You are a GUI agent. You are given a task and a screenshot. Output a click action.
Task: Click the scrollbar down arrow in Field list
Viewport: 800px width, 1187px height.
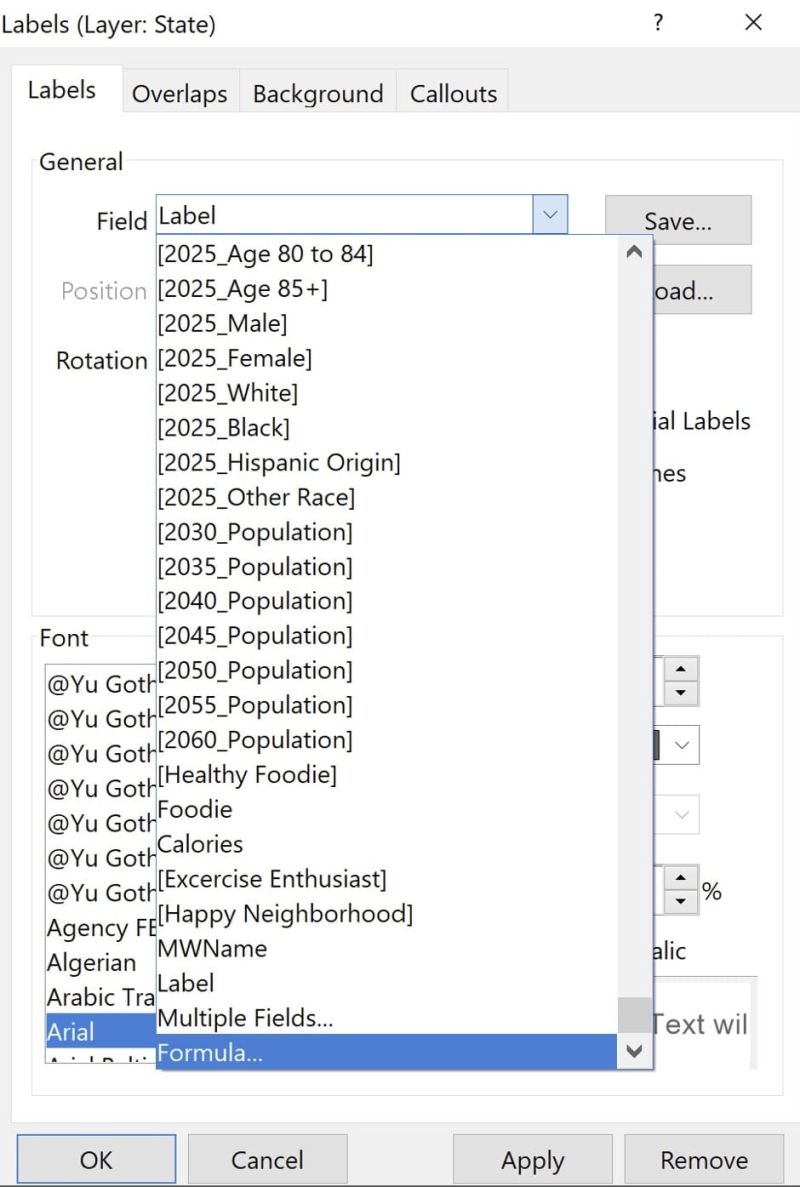click(x=634, y=1051)
